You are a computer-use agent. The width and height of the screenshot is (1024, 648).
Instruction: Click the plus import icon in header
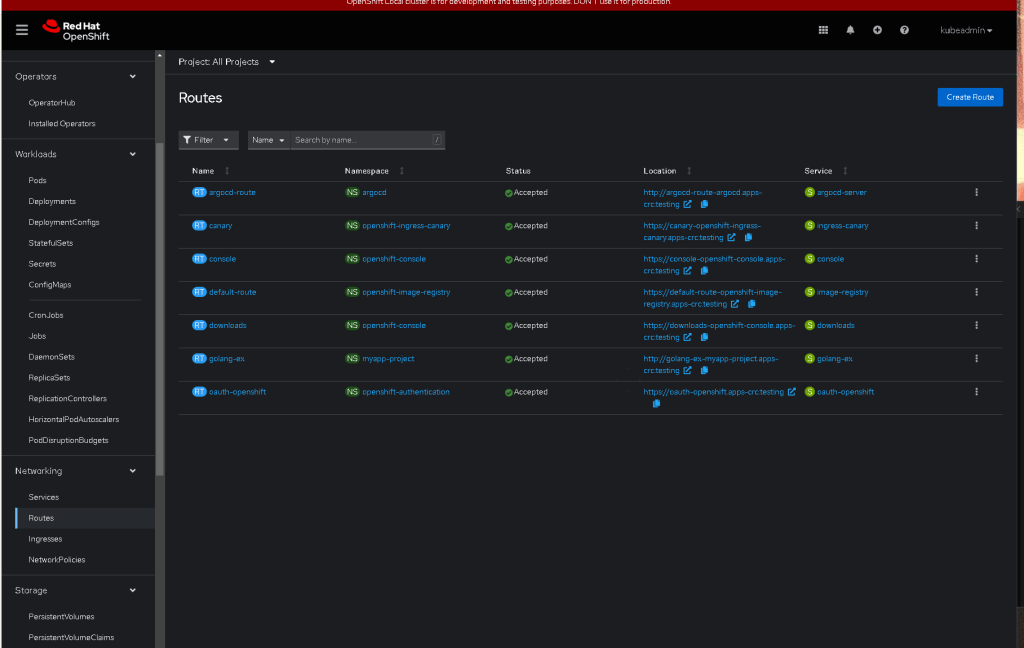(877, 30)
